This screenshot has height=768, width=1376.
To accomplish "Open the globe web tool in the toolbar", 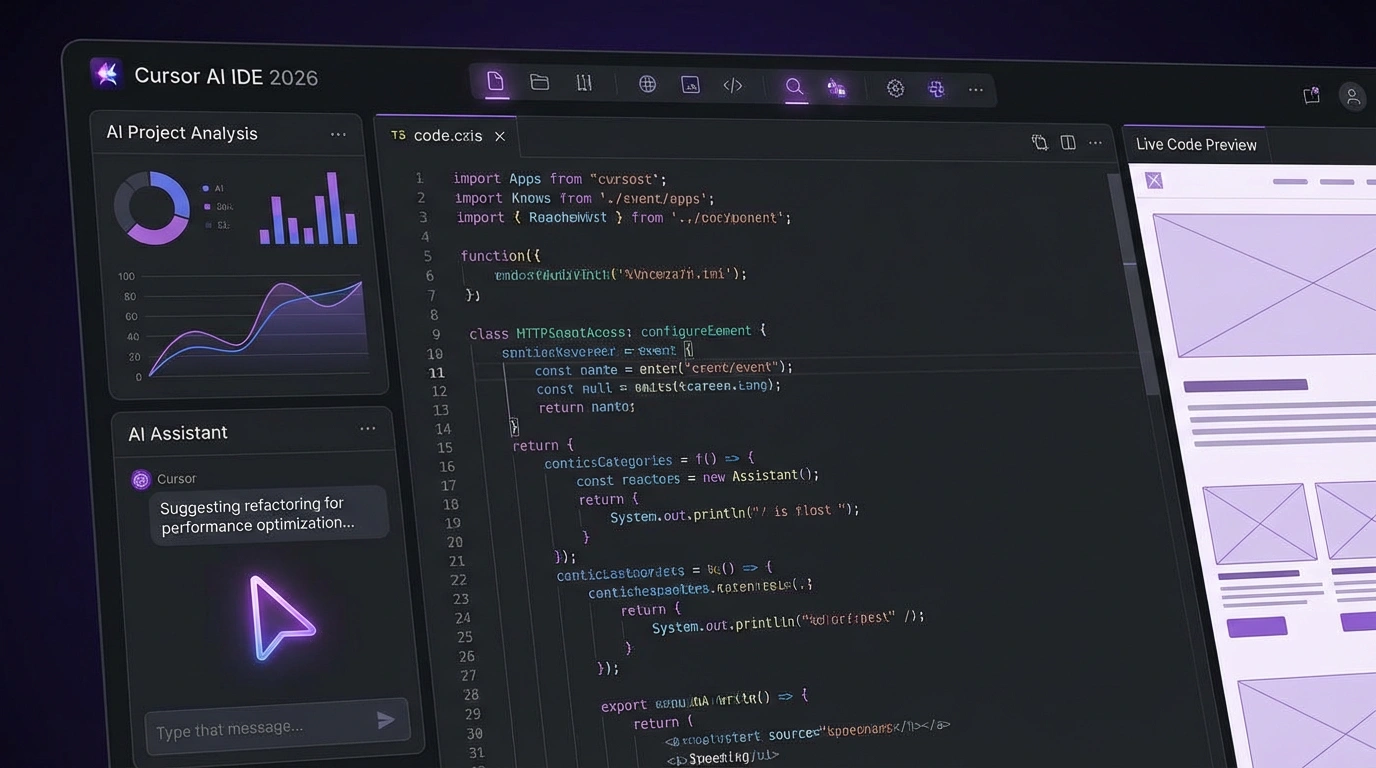I will pos(647,85).
